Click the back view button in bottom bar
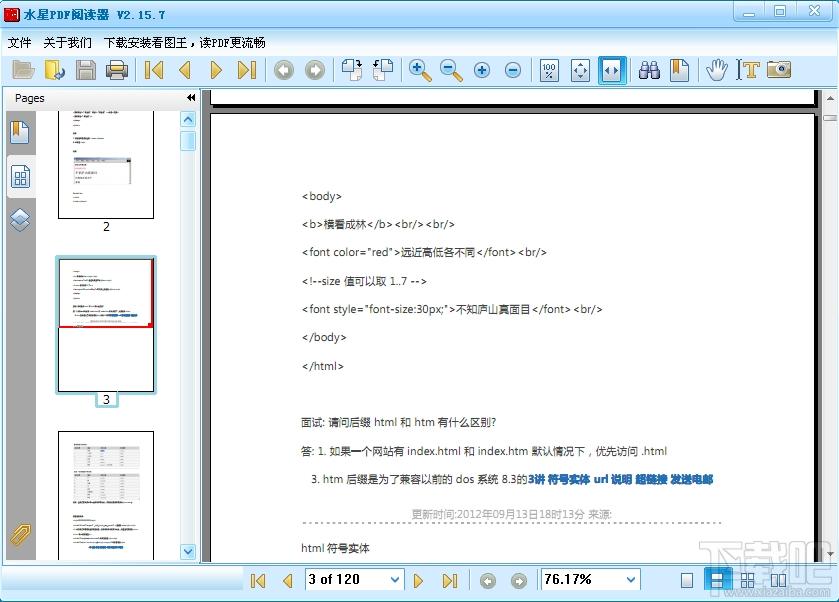The image size is (839, 602). (x=487, y=581)
